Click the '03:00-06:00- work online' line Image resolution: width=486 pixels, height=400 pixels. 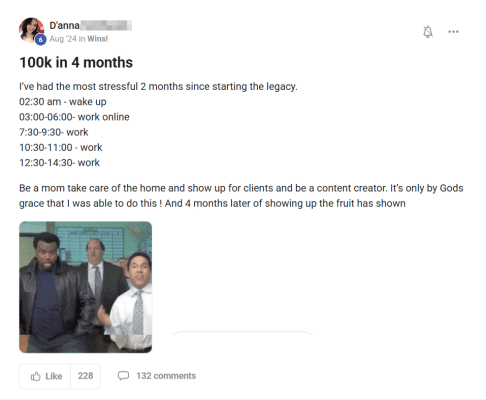74,117
